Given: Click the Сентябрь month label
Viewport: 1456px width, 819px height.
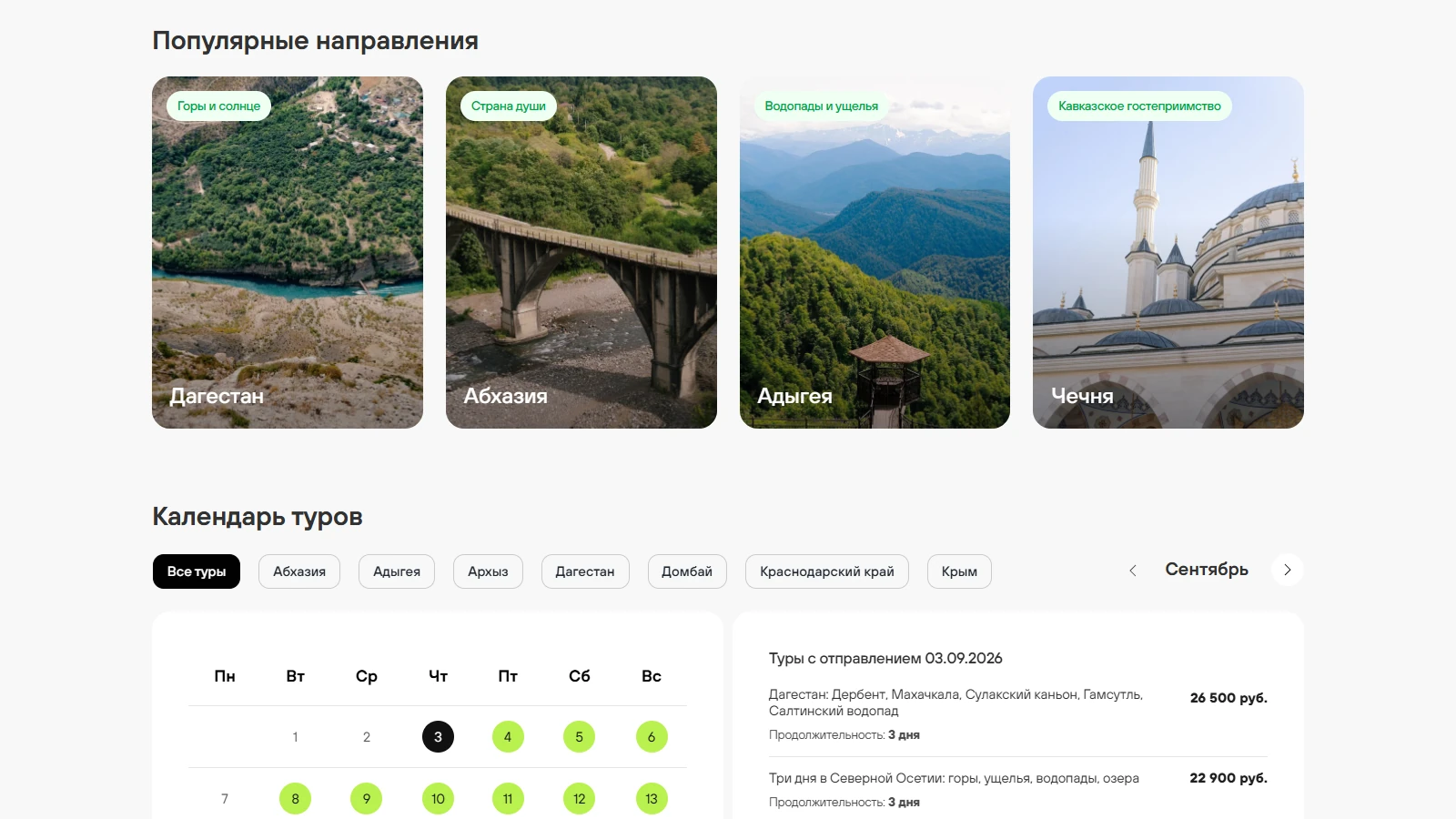Looking at the screenshot, I should pyautogui.click(x=1207, y=570).
